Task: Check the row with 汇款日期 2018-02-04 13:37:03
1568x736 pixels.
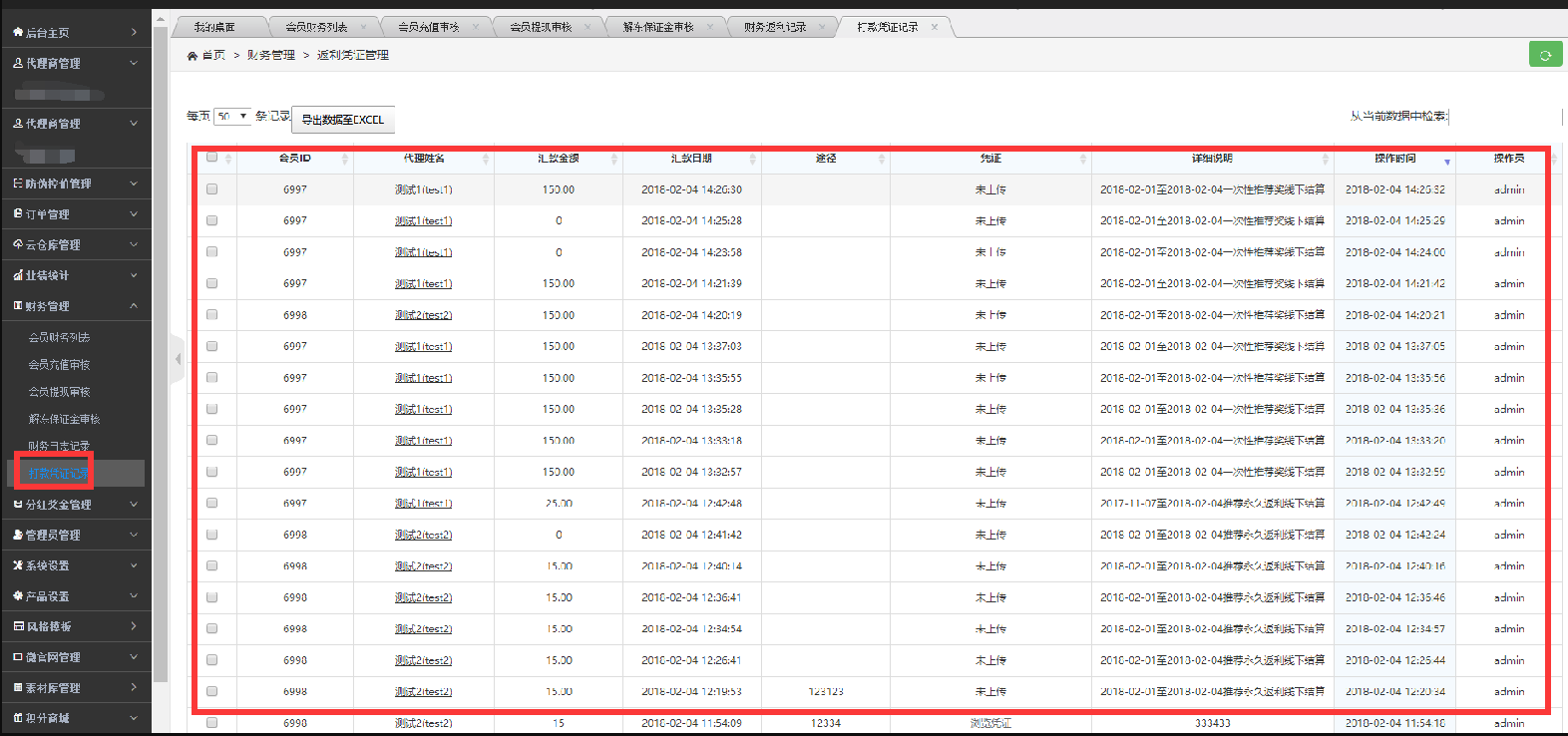Action: pos(211,346)
